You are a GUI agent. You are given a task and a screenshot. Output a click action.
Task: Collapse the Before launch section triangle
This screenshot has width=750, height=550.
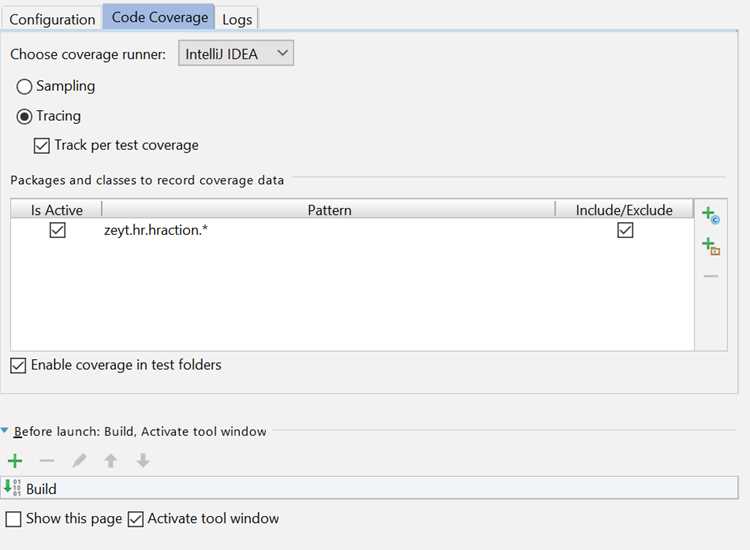pos(5,430)
